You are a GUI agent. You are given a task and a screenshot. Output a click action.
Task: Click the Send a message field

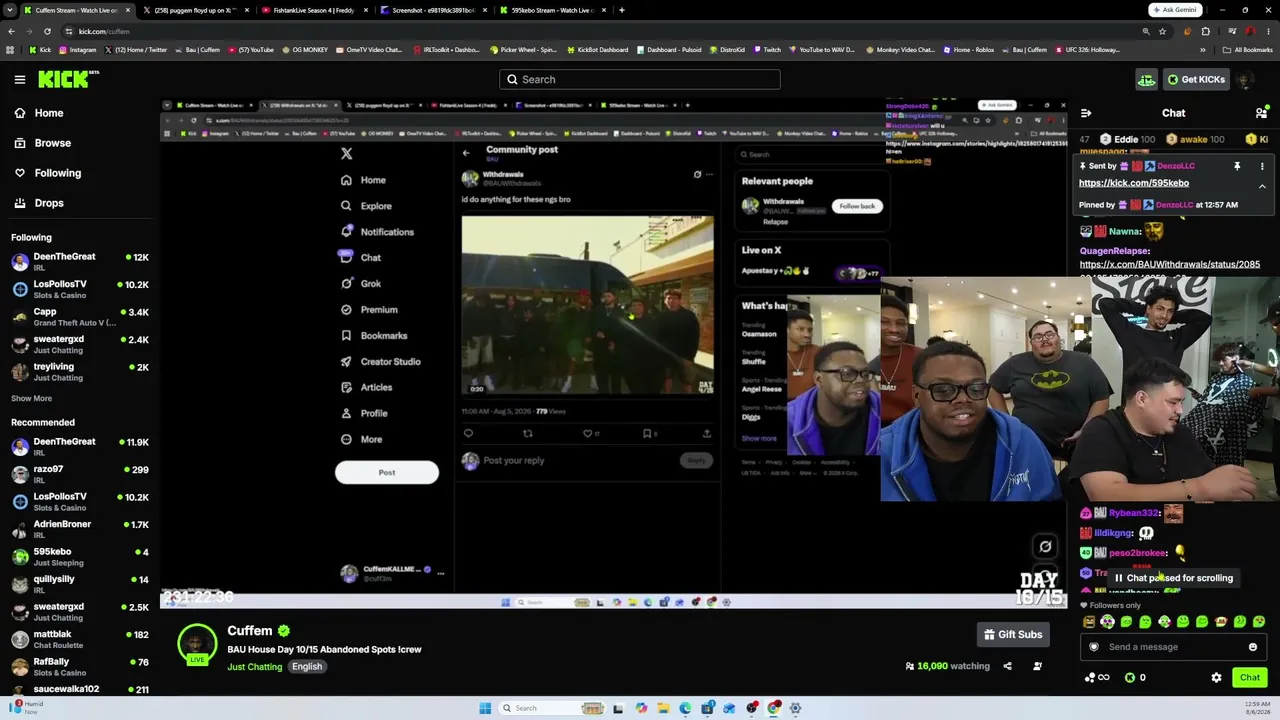tap(1173, 647)
